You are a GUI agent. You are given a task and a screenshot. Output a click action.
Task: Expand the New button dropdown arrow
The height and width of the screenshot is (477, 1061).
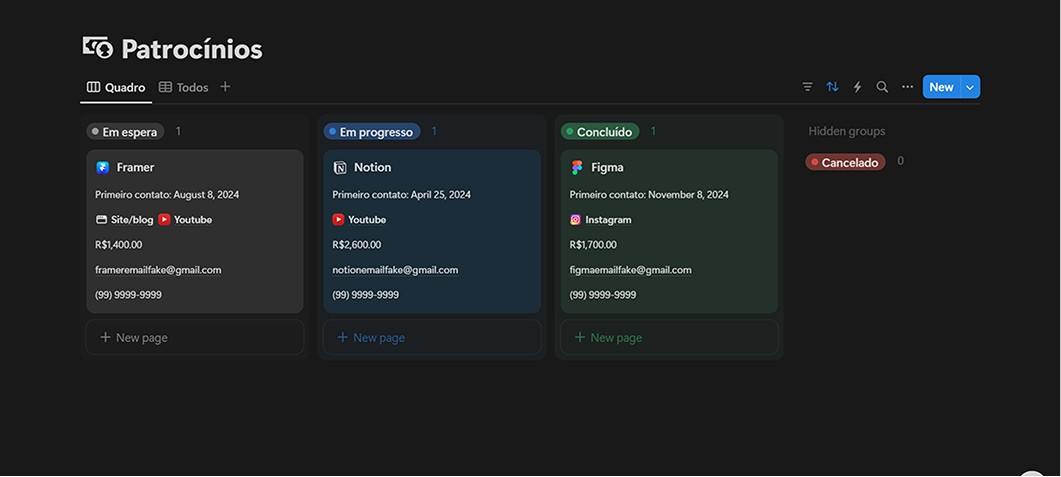pyautogui.click(x=970, y=87)
